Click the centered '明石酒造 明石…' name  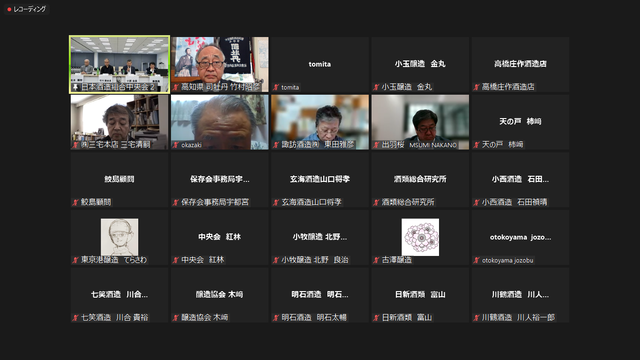[320, 294]
